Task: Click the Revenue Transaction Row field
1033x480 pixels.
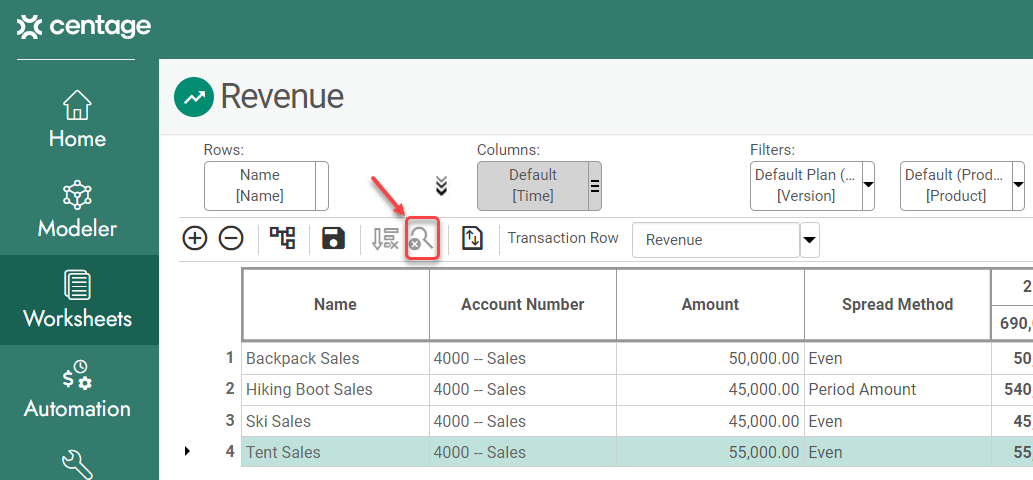Action: 716,240
